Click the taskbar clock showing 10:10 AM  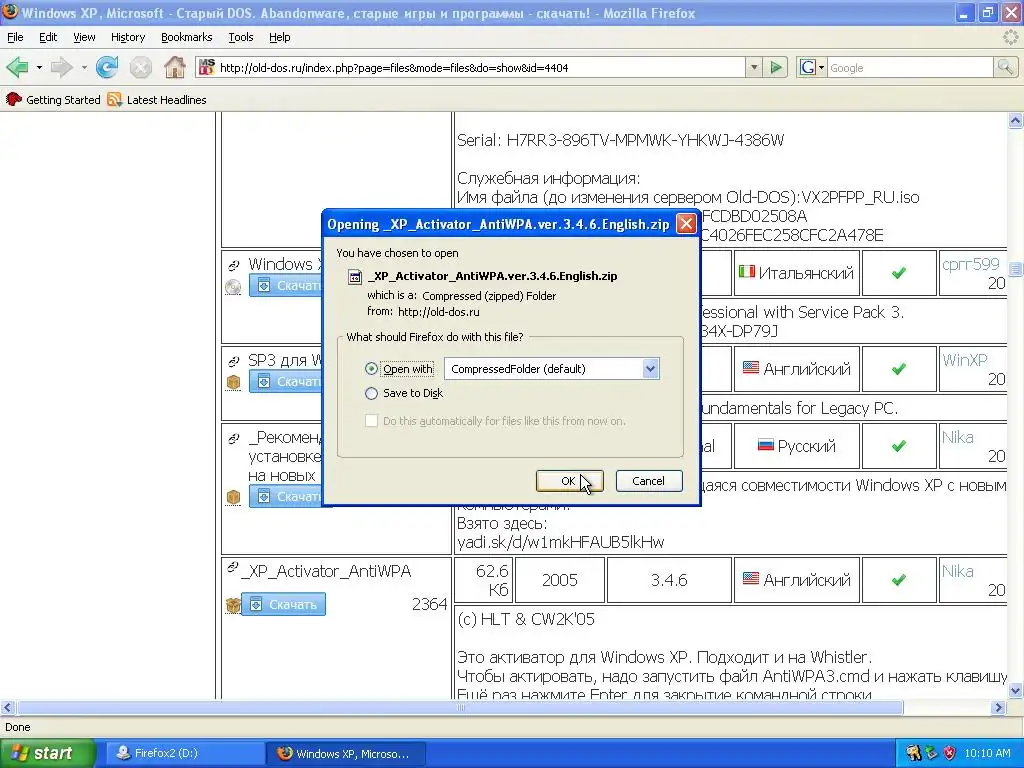click(987, 753)
